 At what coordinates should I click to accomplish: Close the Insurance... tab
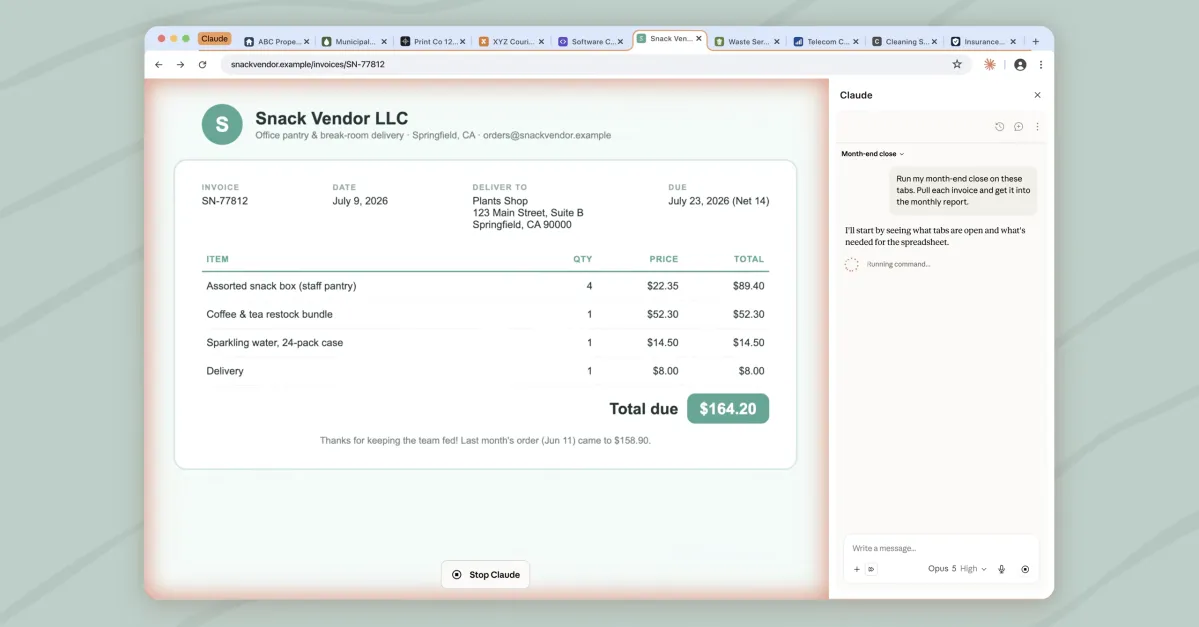click(1013, 42)
